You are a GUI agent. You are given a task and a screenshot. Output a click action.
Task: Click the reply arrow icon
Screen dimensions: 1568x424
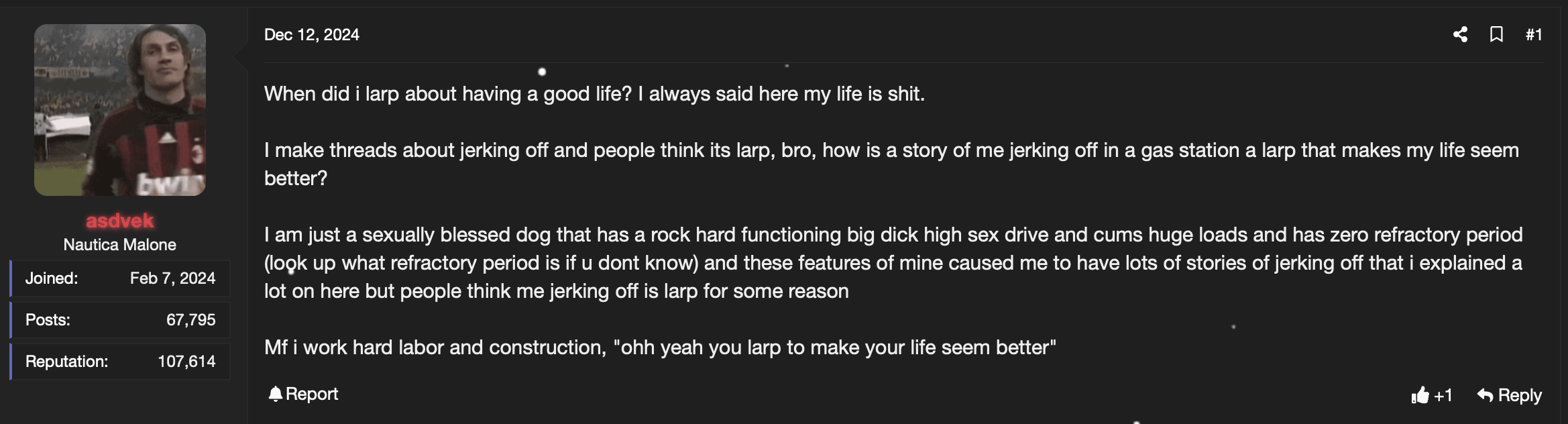point(1485,395)
